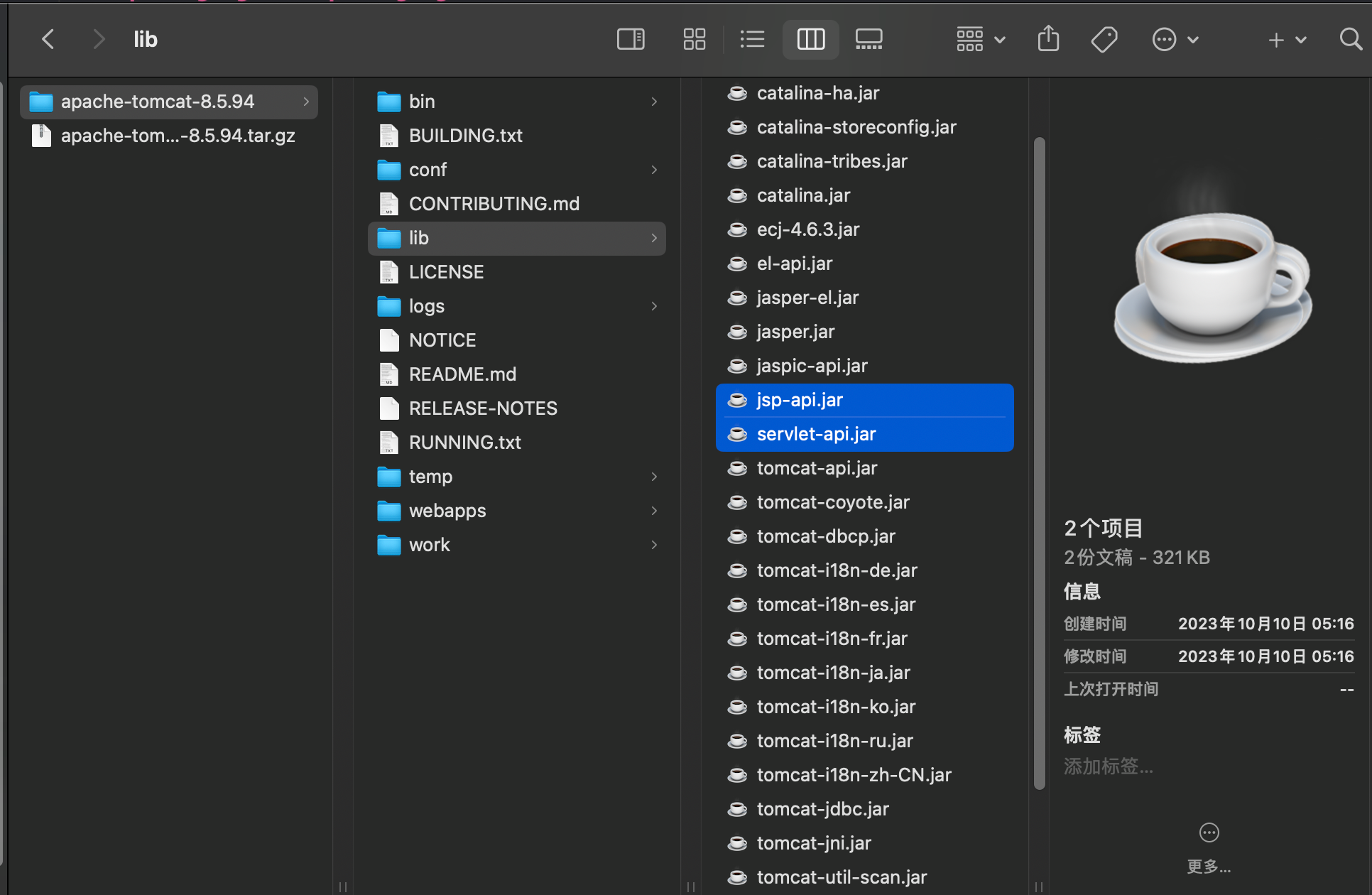The image size is (1372, 895).
Task: Expand the temp folder chevron
Action: [654, 477]
